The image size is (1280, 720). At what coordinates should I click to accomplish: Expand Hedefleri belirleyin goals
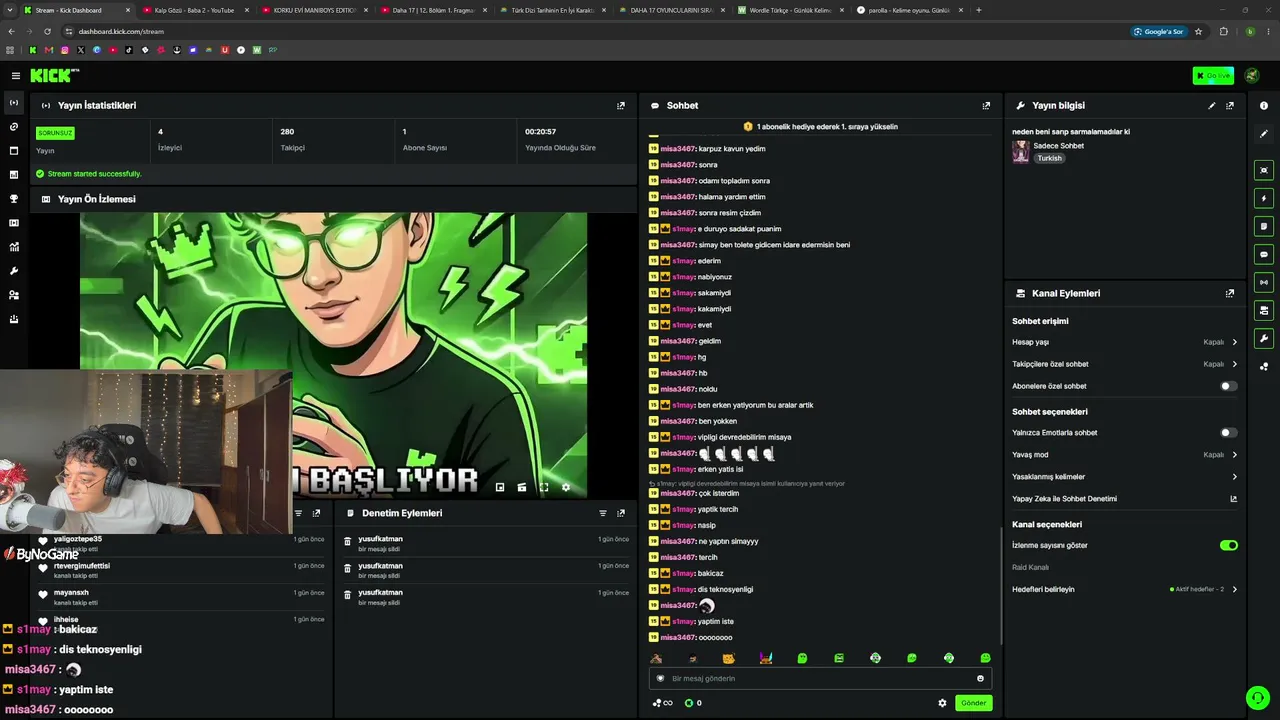tap(1125, 589)
